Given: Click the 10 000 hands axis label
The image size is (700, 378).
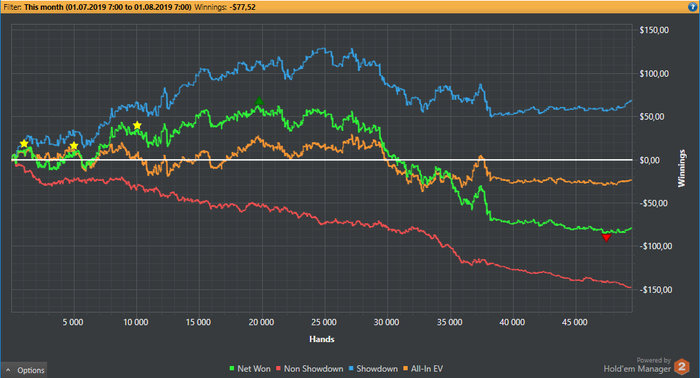Looking at the screenshot, I should tap(136, 322).
